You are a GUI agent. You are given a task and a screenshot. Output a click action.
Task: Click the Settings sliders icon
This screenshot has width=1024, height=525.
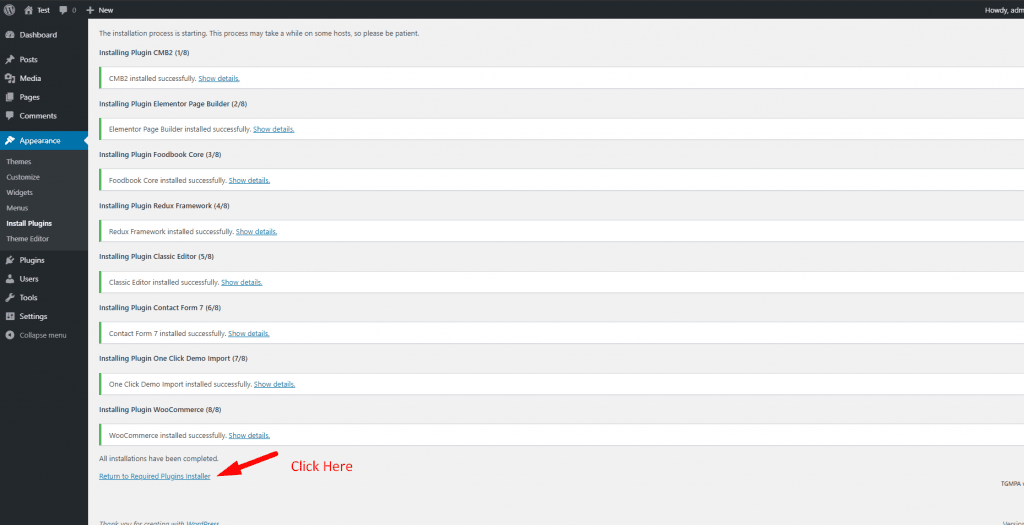(9, 316)
